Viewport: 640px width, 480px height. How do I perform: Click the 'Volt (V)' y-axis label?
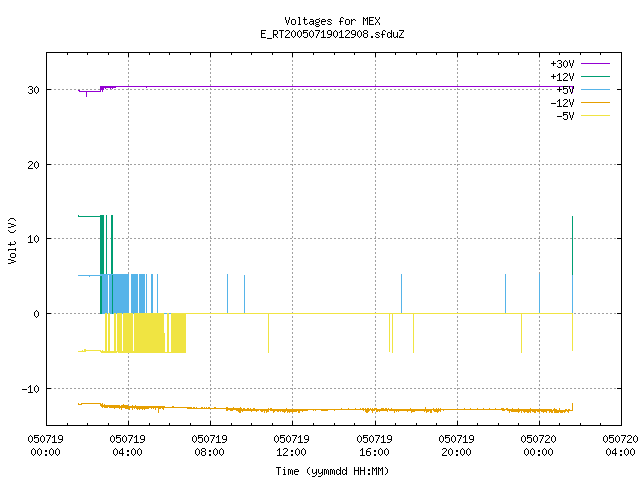12,241
